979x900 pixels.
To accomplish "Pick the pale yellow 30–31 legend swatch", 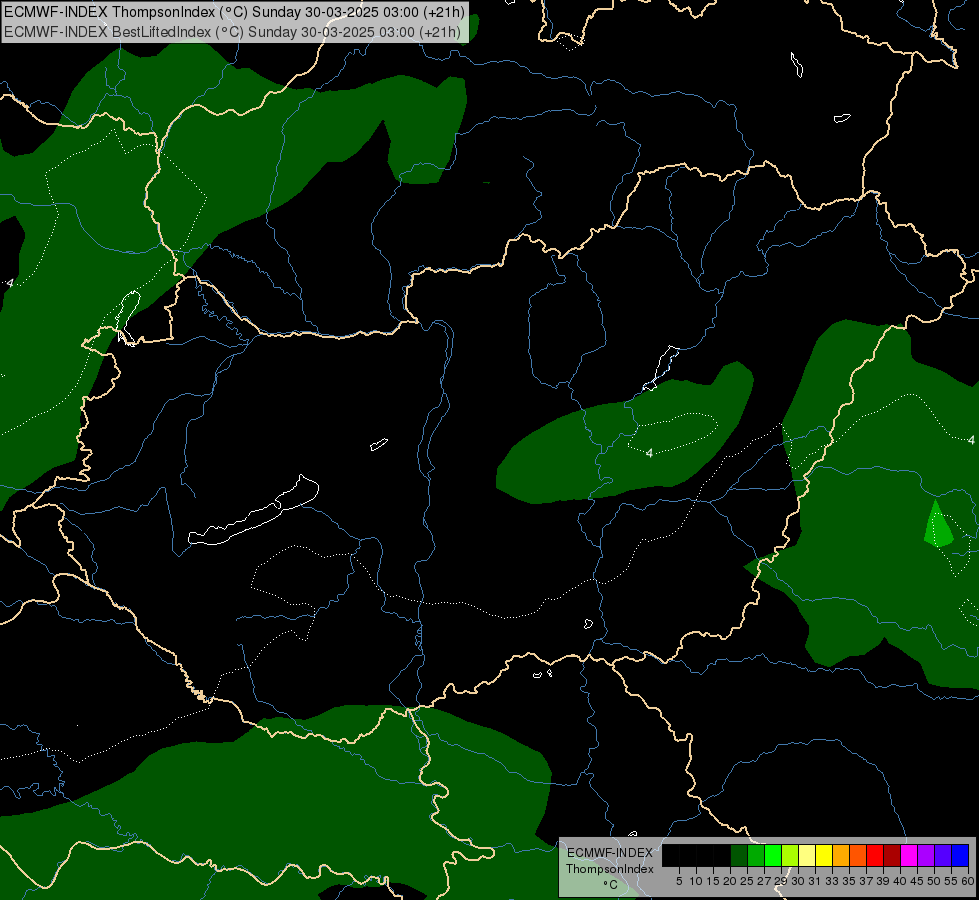I will (807, 855).
